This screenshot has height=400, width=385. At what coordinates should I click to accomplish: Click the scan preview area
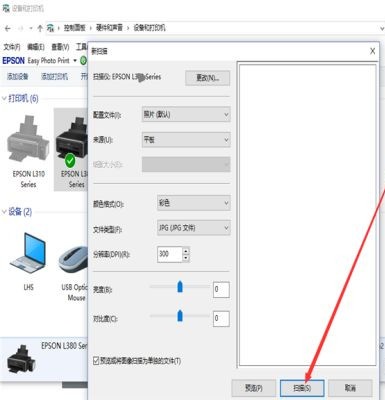308,215
